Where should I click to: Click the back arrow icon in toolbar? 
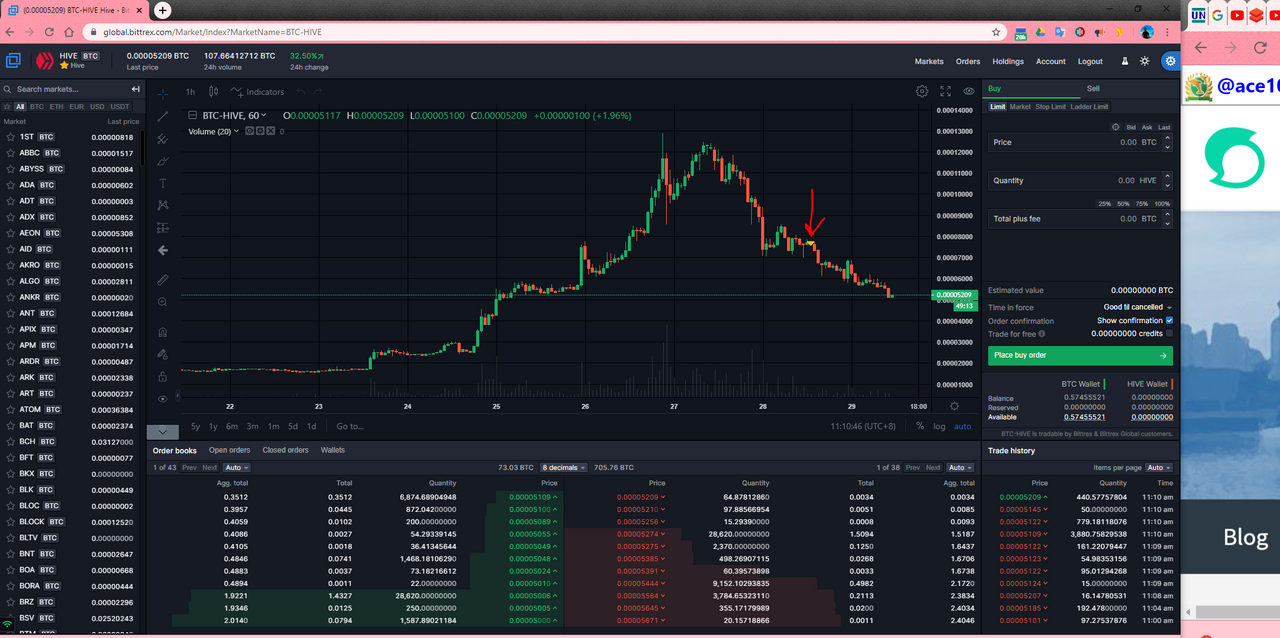coord(162,250)
